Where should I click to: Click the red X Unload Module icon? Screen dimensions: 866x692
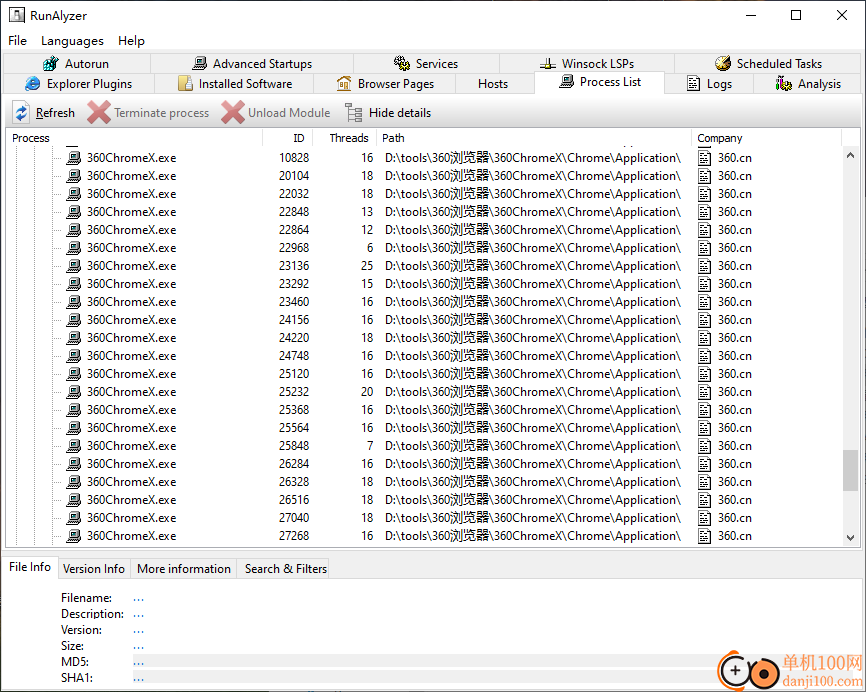click(233, 113)
